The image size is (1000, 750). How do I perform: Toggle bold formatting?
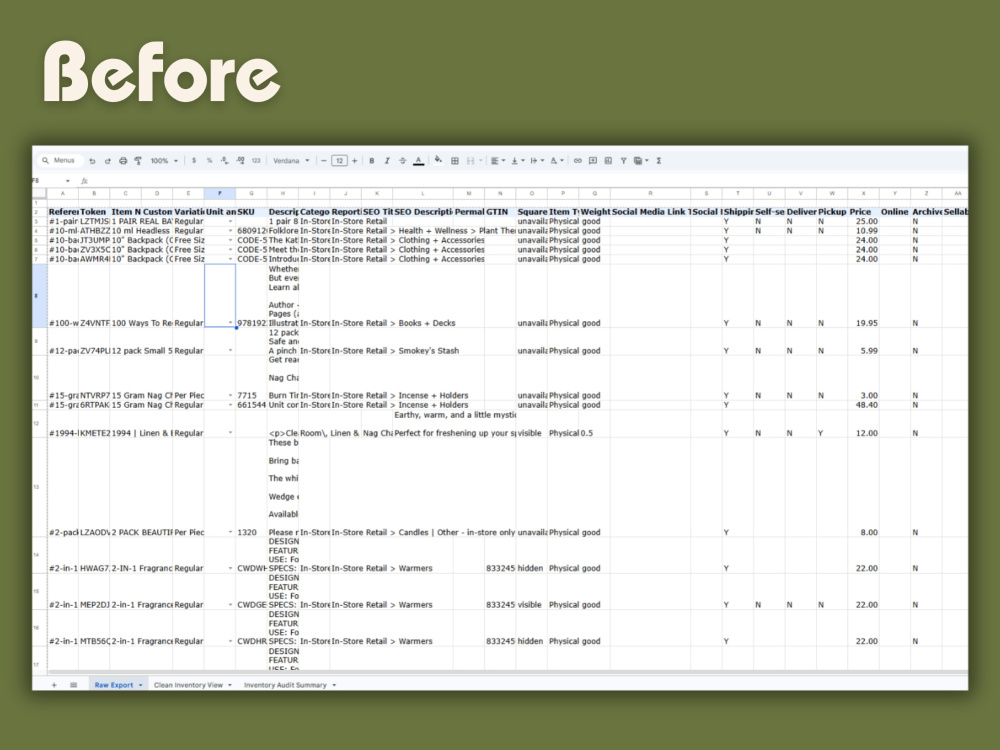[x=372, y=161]
